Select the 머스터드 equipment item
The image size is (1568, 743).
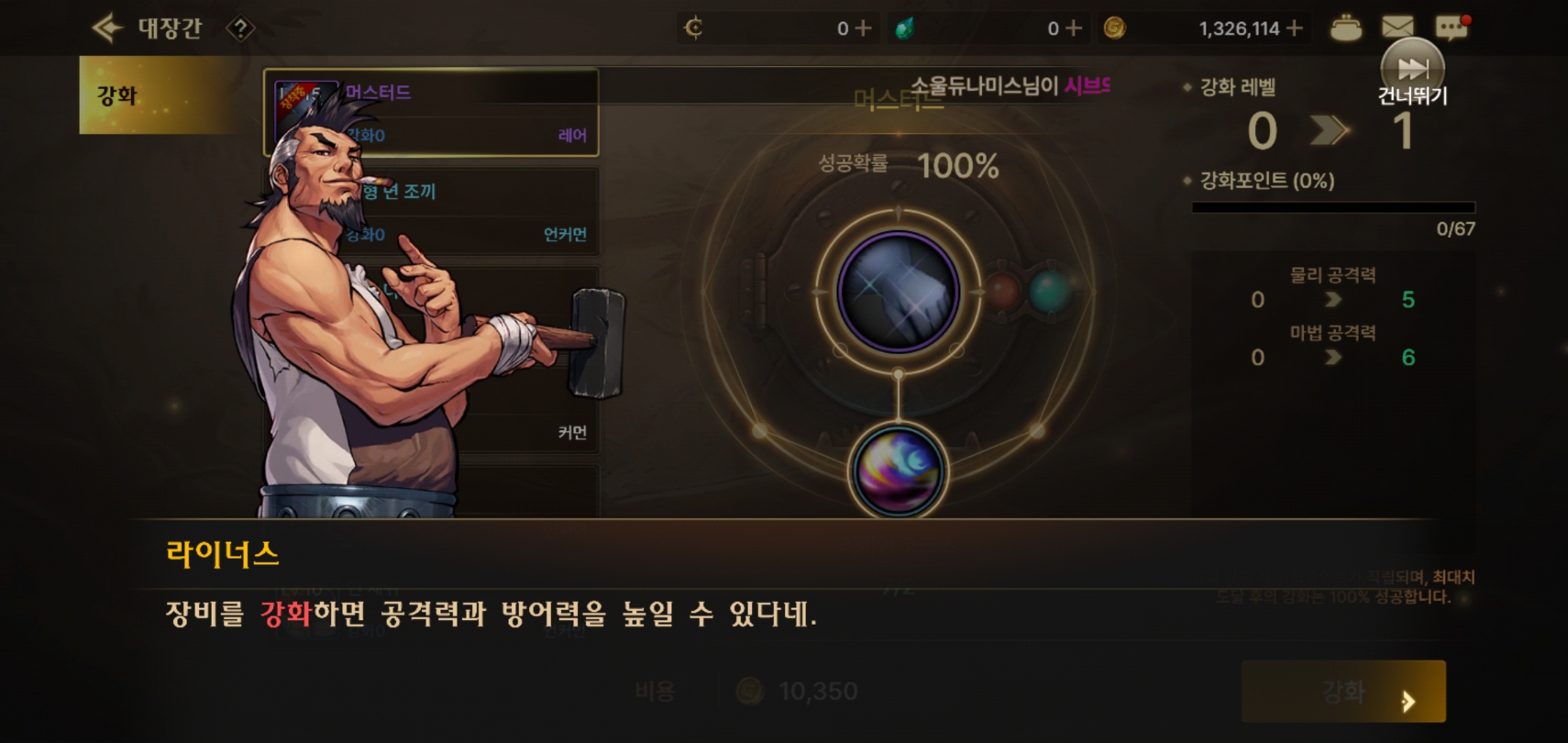point(432,113)
